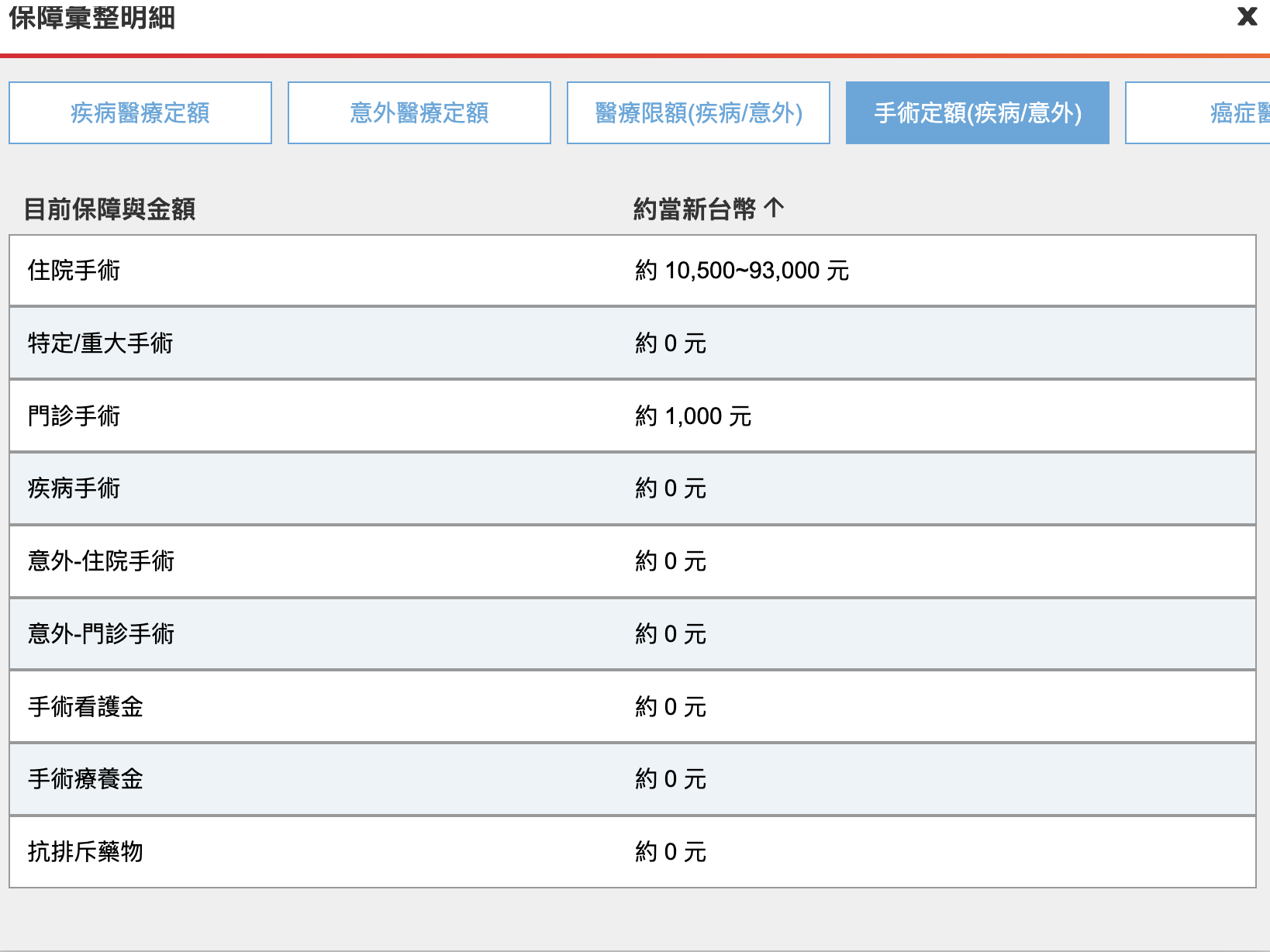Screen dimensions: 1270x952
Task: Click the active 手術定額(疾病/意外) tab
Action: tap(977, 113)
